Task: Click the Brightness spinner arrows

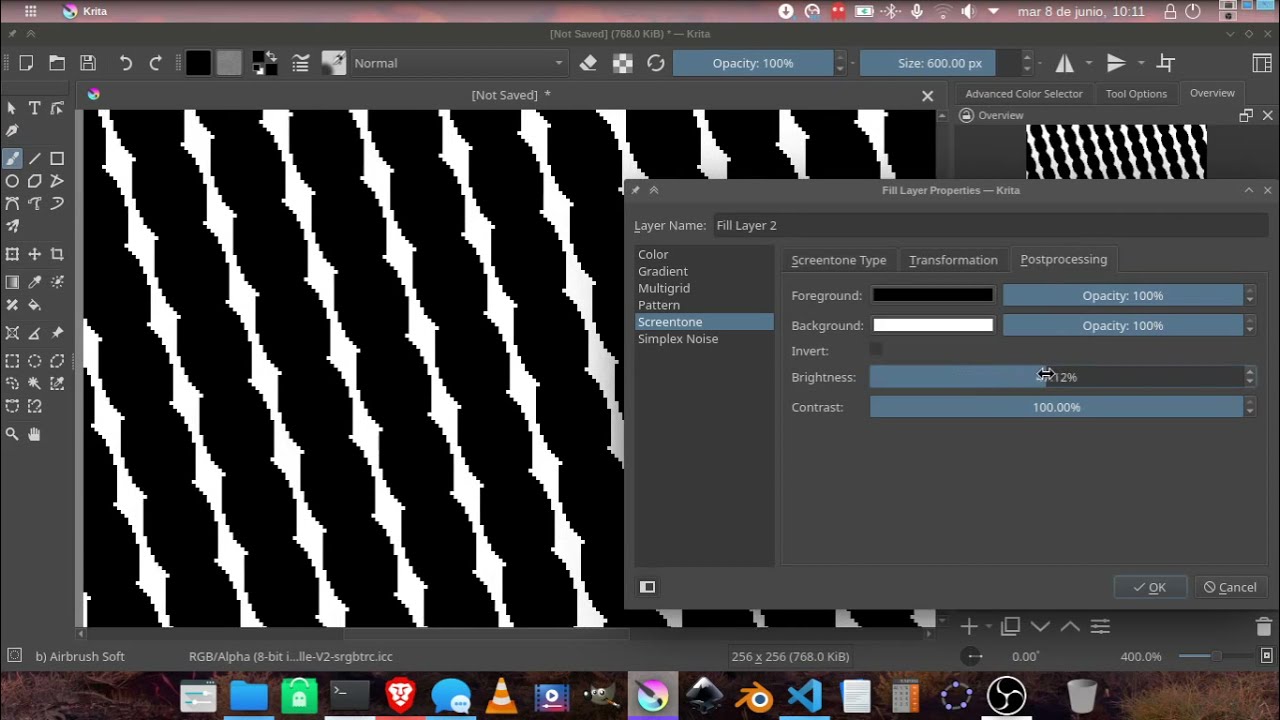Action: pos(1249,377)
